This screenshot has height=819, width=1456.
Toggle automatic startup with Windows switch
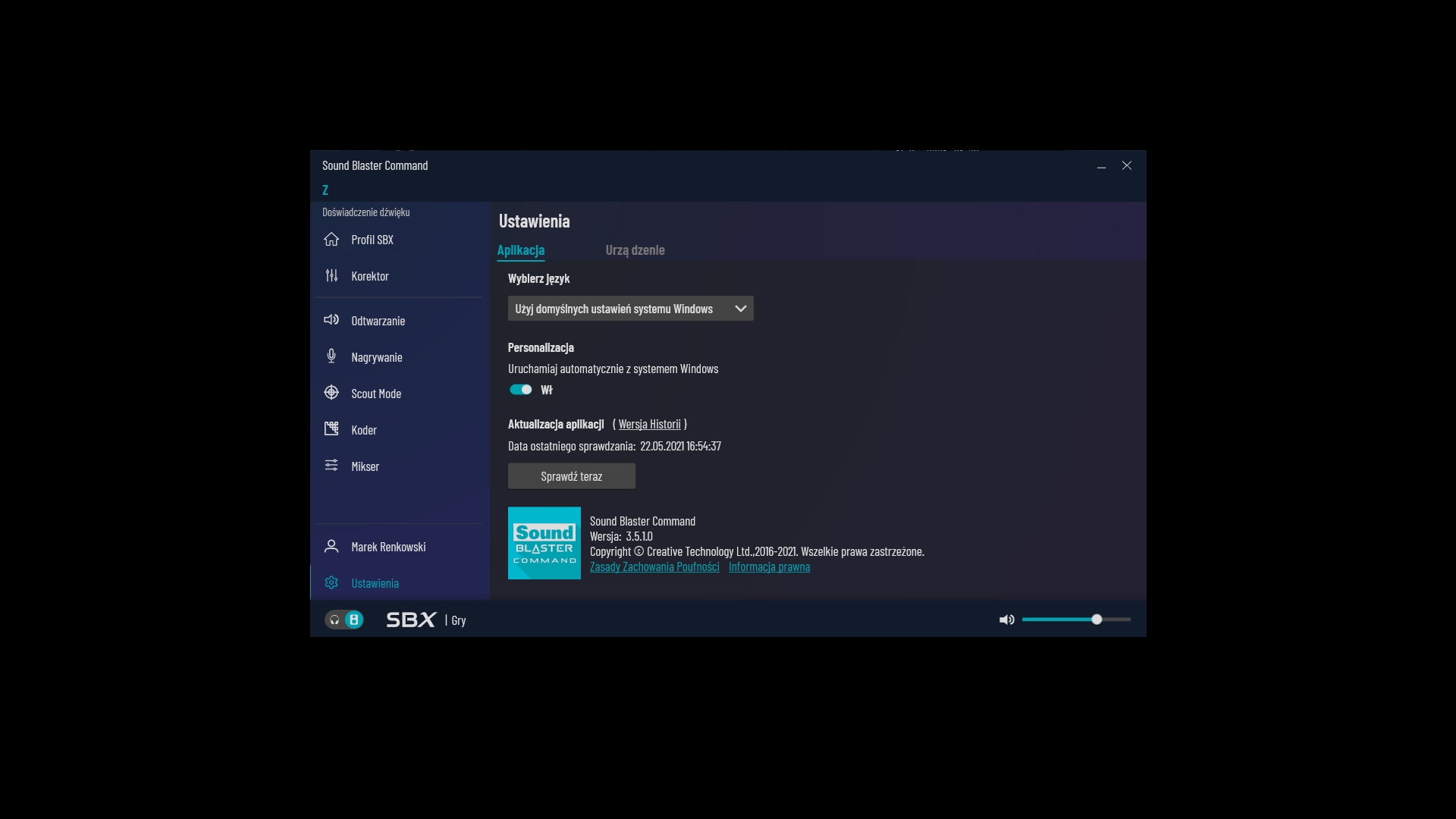pos(521,390)
